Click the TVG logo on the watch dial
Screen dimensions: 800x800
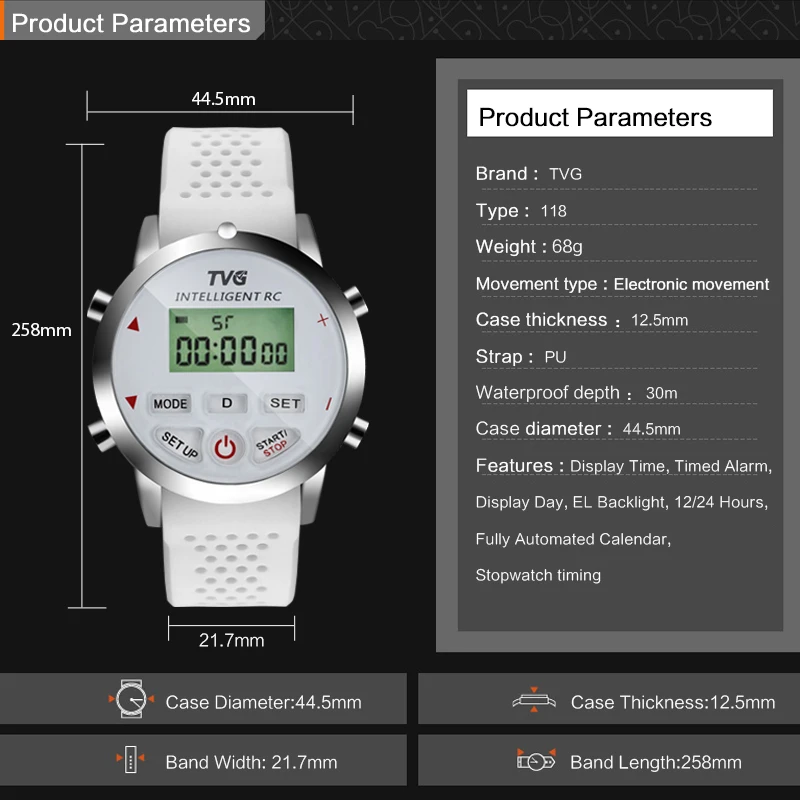[x=228, y=278]
